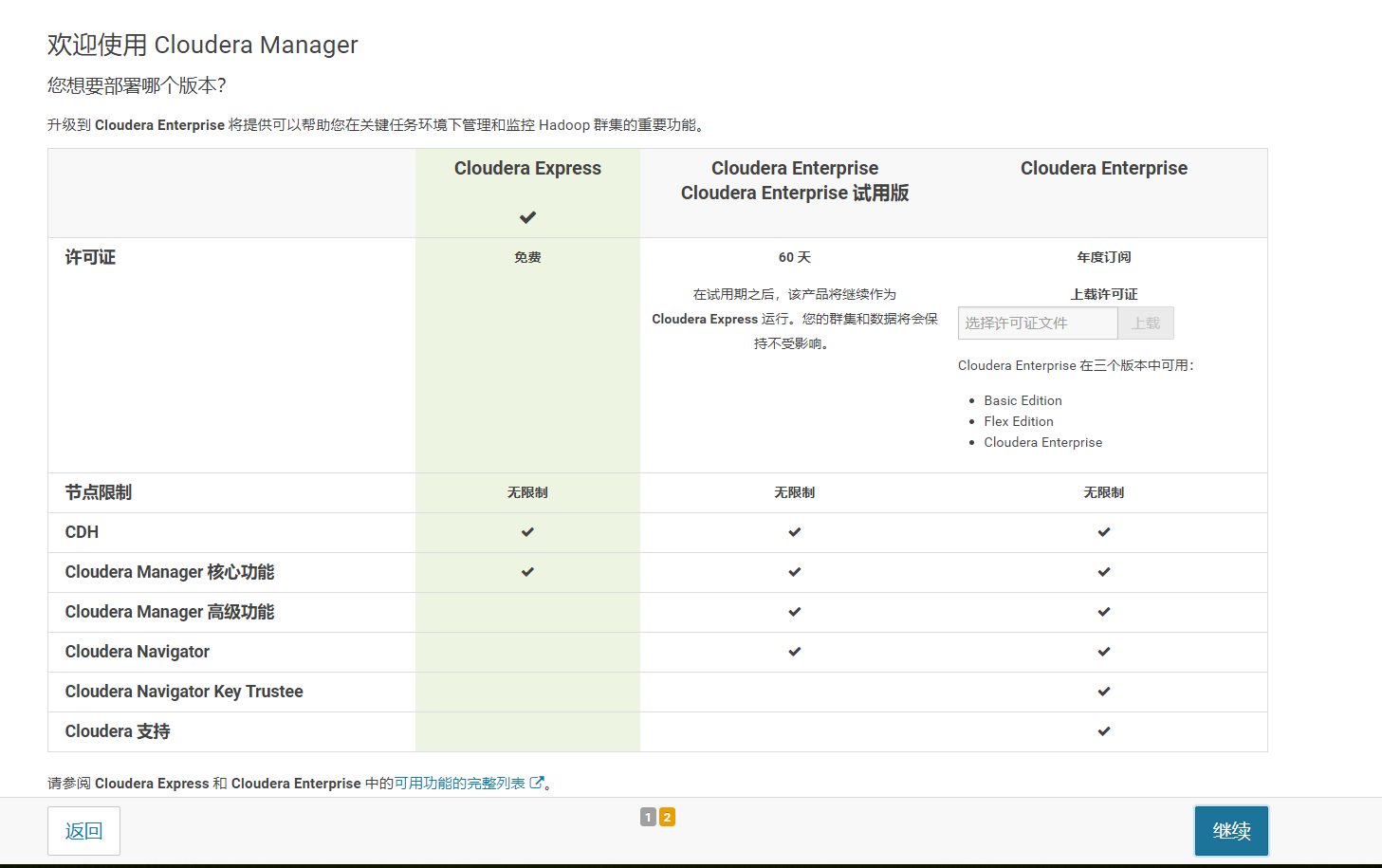
Task: Click the 继续 continue button
Action: pyautogui.click(x=1231, y=831)
